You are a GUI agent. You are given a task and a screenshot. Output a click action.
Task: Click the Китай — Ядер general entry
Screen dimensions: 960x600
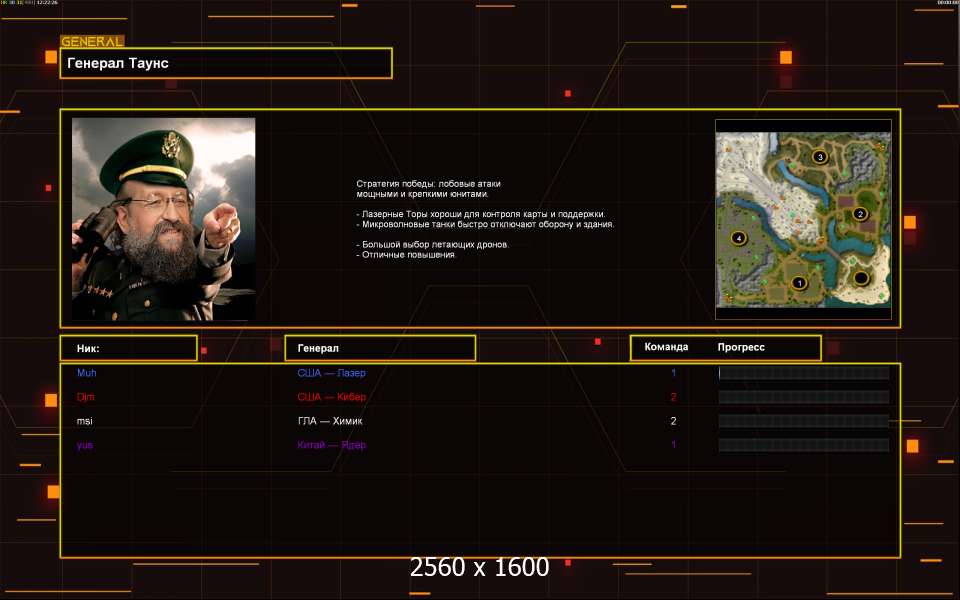(x=331, y=445)
